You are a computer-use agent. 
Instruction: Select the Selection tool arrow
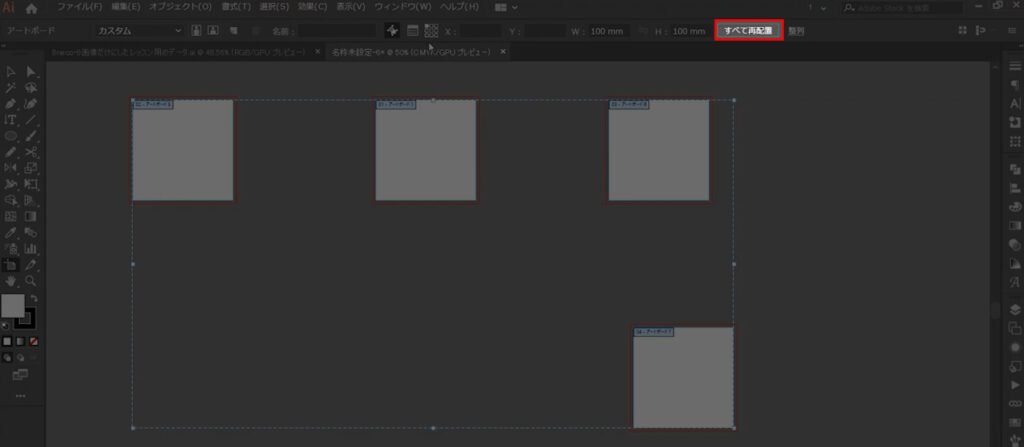point(10,71)
